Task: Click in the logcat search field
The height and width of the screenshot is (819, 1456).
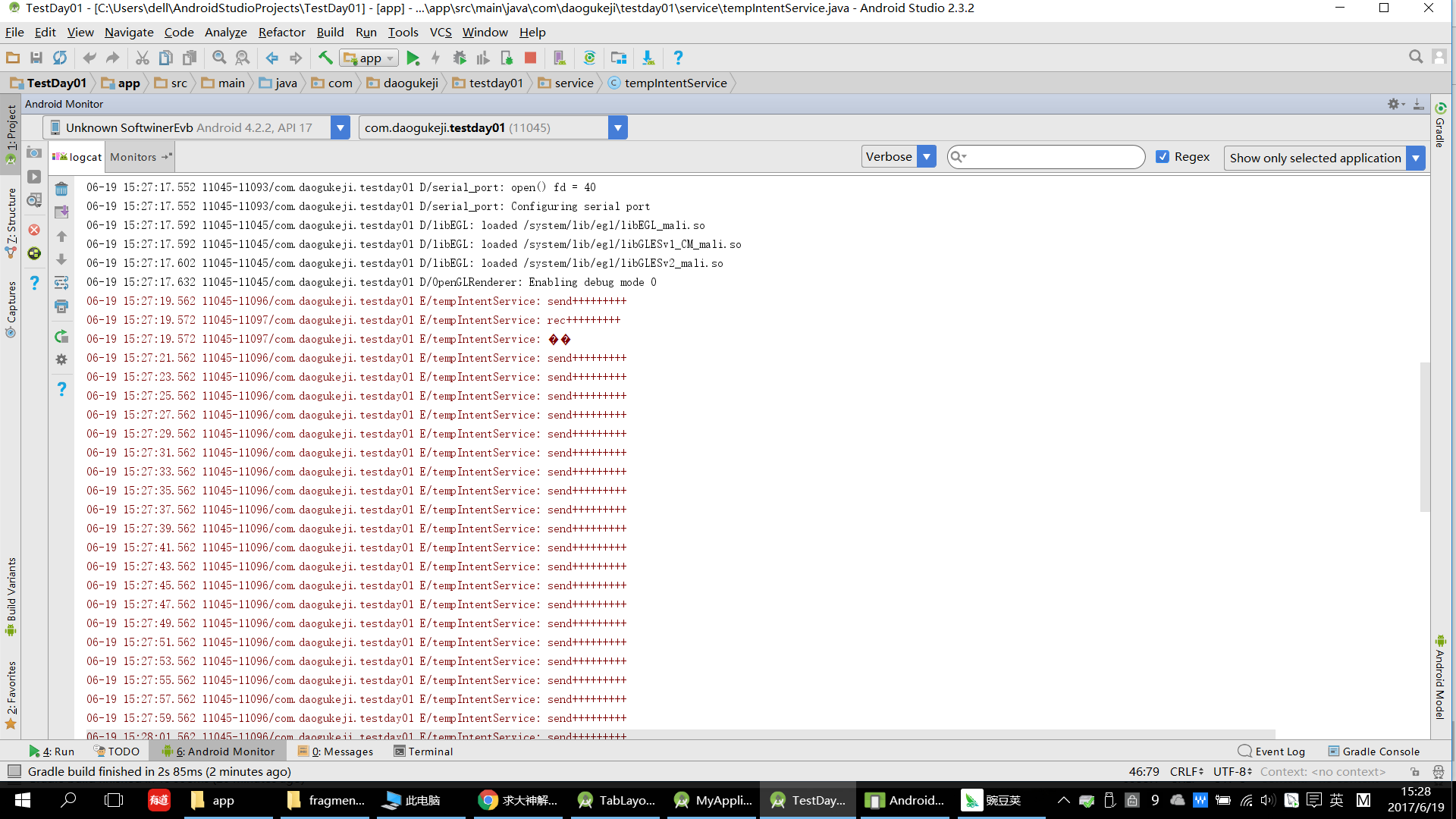Action: coord(1046,157)
